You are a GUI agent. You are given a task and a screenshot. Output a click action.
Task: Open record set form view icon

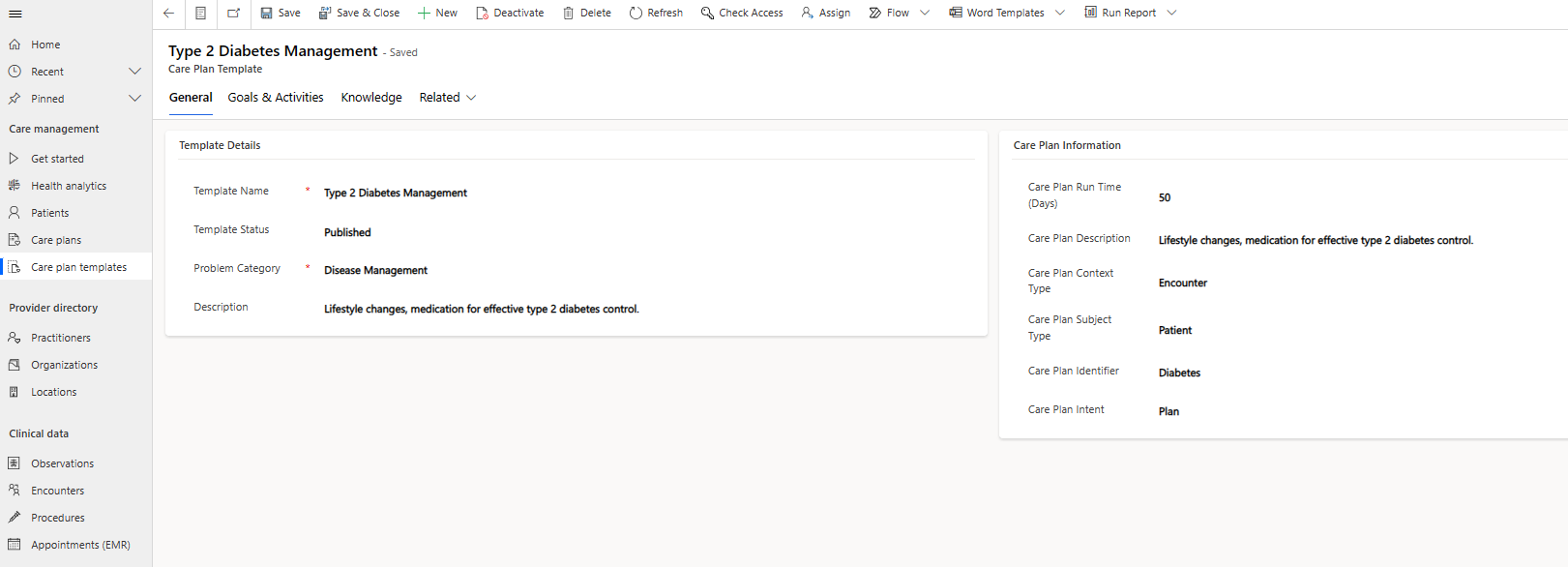200,13
